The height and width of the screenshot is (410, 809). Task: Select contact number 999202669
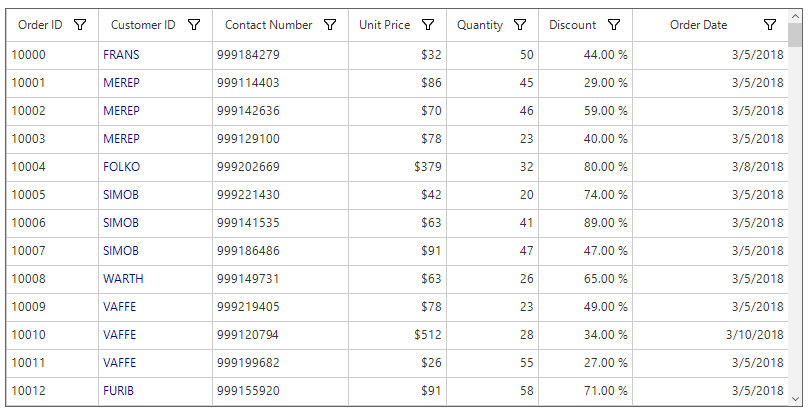click(x=280, y=167)
